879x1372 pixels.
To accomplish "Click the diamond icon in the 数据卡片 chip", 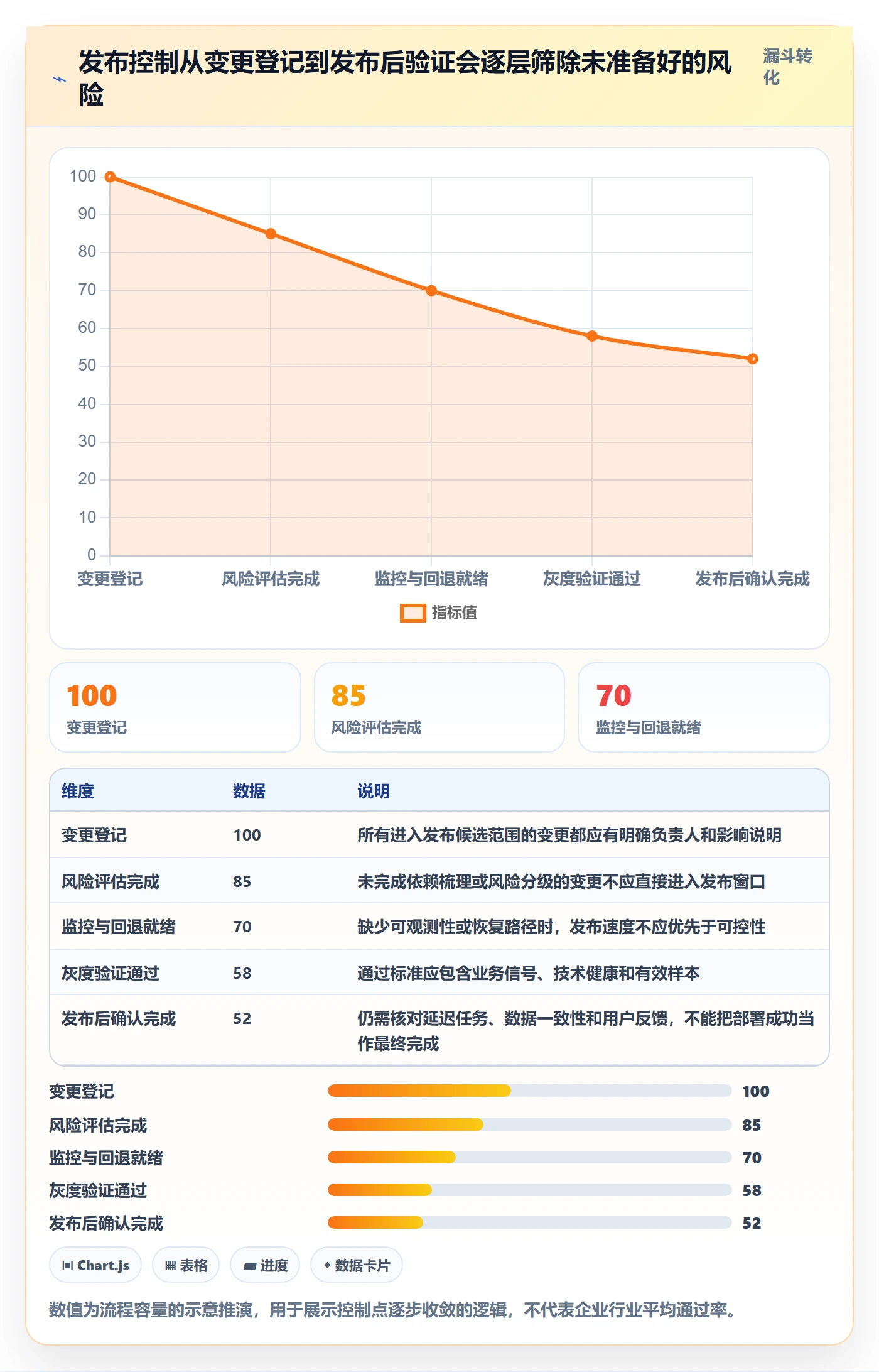I will click(327, 1265).
